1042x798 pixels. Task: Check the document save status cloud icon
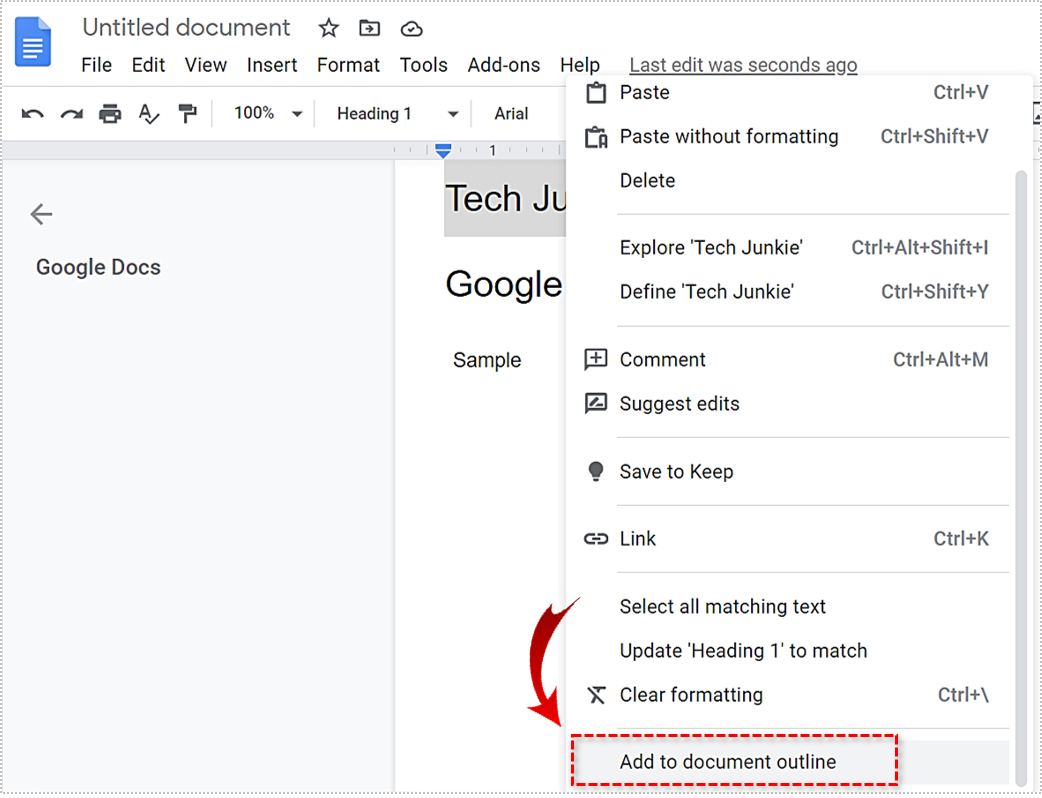411,28
